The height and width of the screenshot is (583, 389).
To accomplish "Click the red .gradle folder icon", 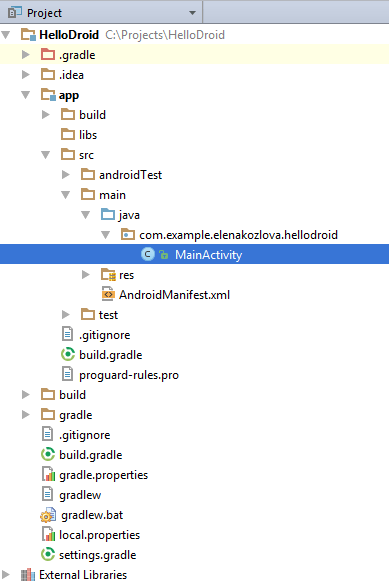I will (48, 54).
